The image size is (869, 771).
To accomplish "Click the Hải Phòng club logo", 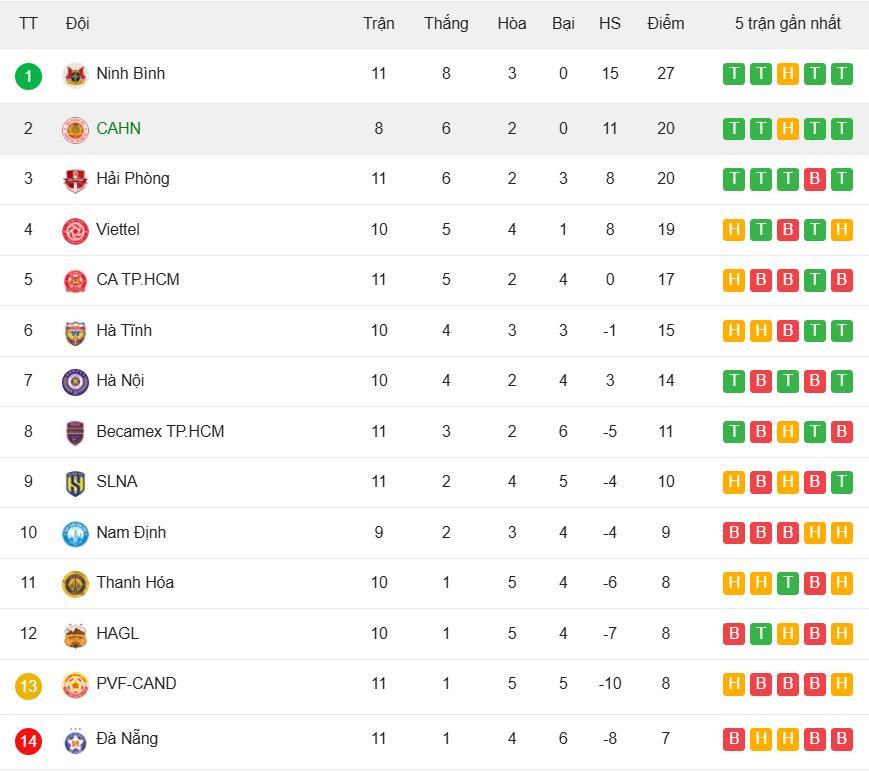I will pos(75,180).
